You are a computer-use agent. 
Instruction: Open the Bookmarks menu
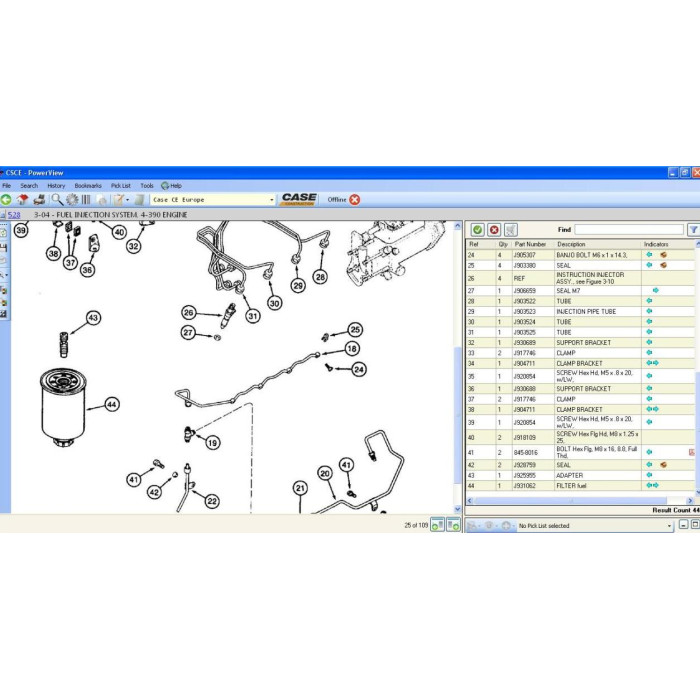tap(88, 186)
